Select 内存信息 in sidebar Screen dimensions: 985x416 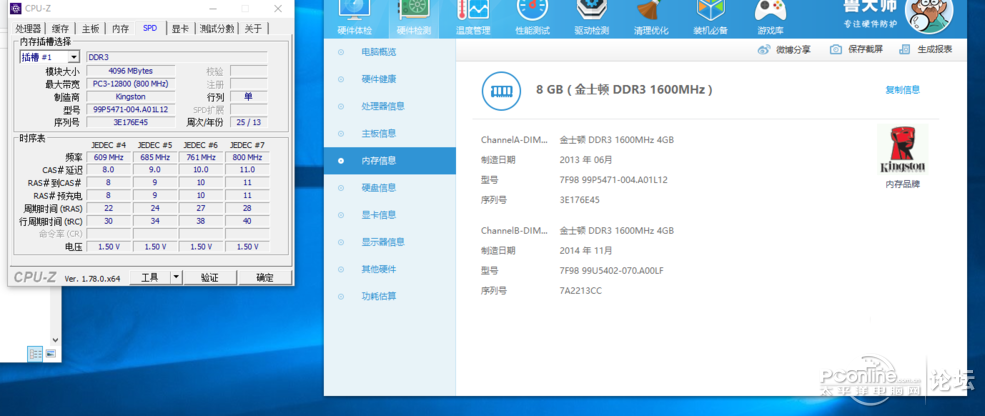(x=389, y=160)
